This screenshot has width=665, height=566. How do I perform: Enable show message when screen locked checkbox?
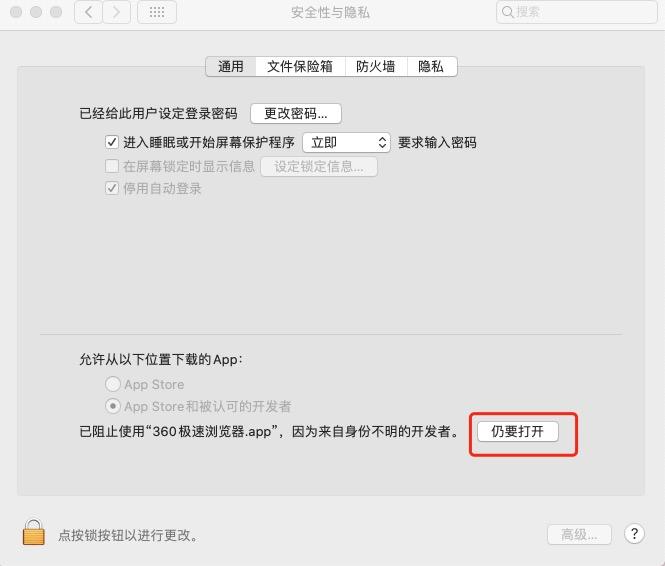(112, 166)
